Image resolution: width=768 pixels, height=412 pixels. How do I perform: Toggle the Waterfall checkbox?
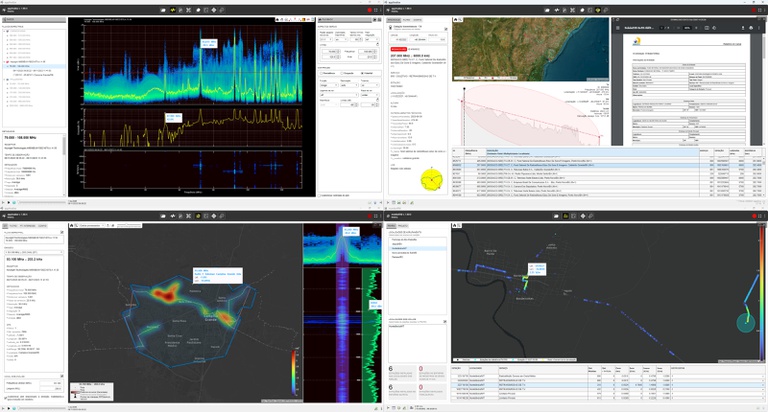click(x=361, y=73)
